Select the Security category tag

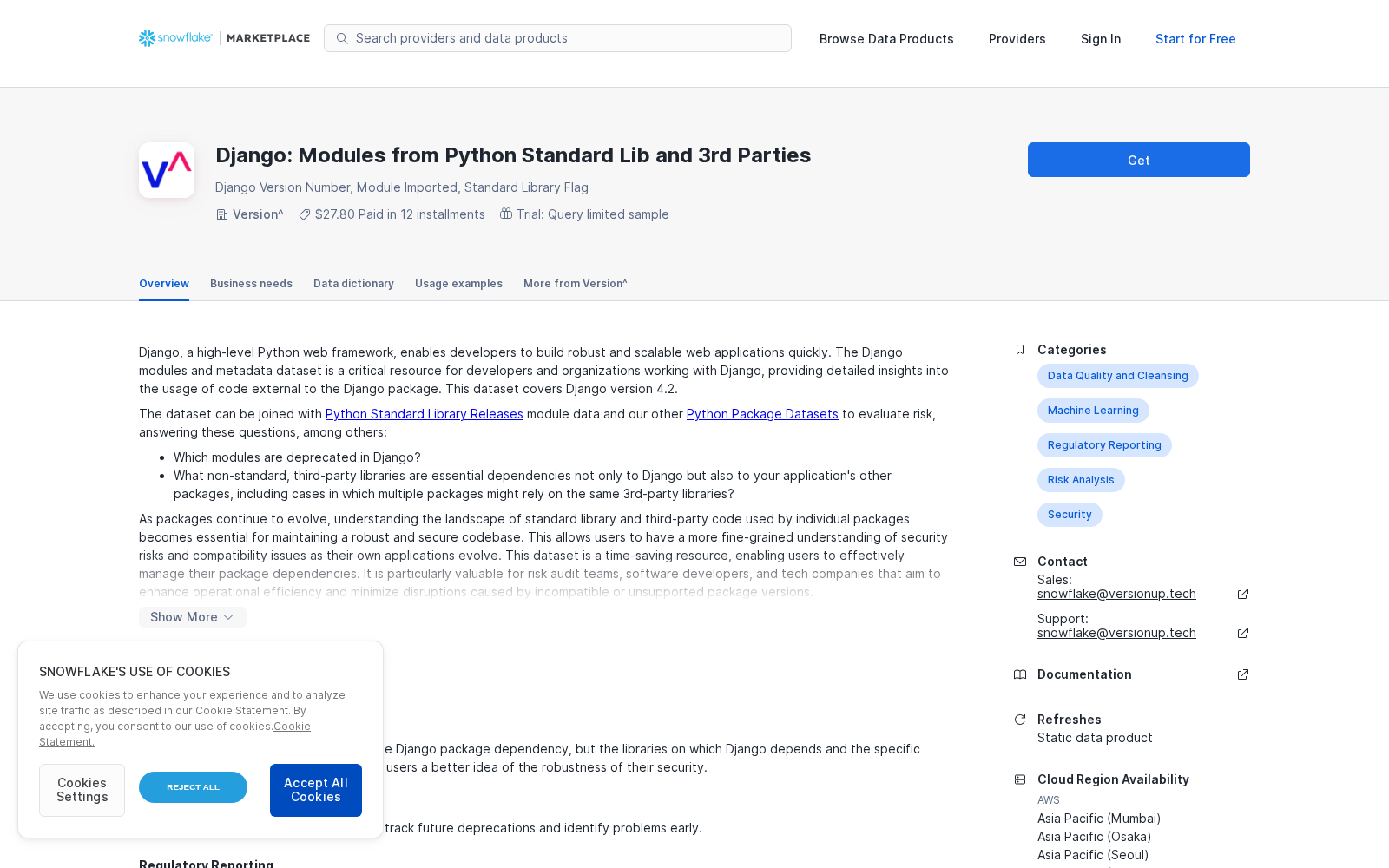coord(1070,515)
